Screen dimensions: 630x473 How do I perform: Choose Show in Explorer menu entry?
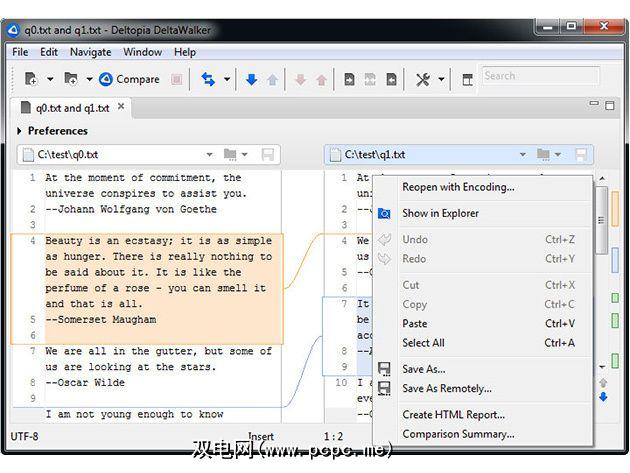tap(483, 213)
